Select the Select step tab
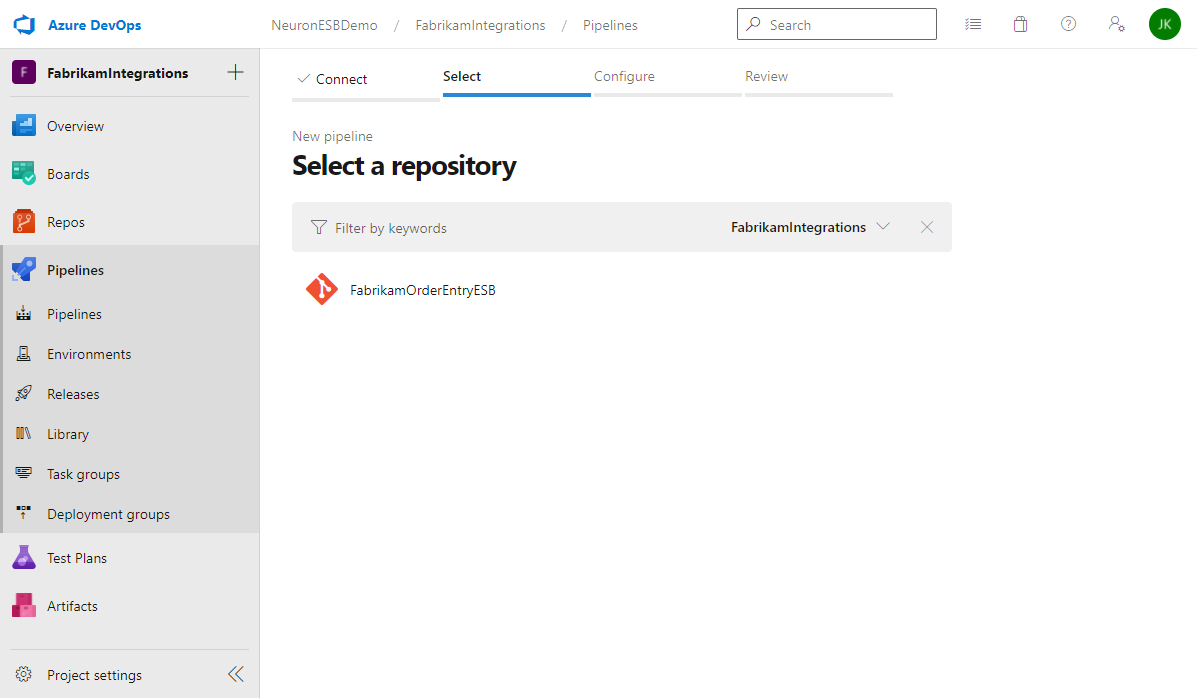Image resolution: width=1197 pixels, height=698 pixels. point(517,78)
